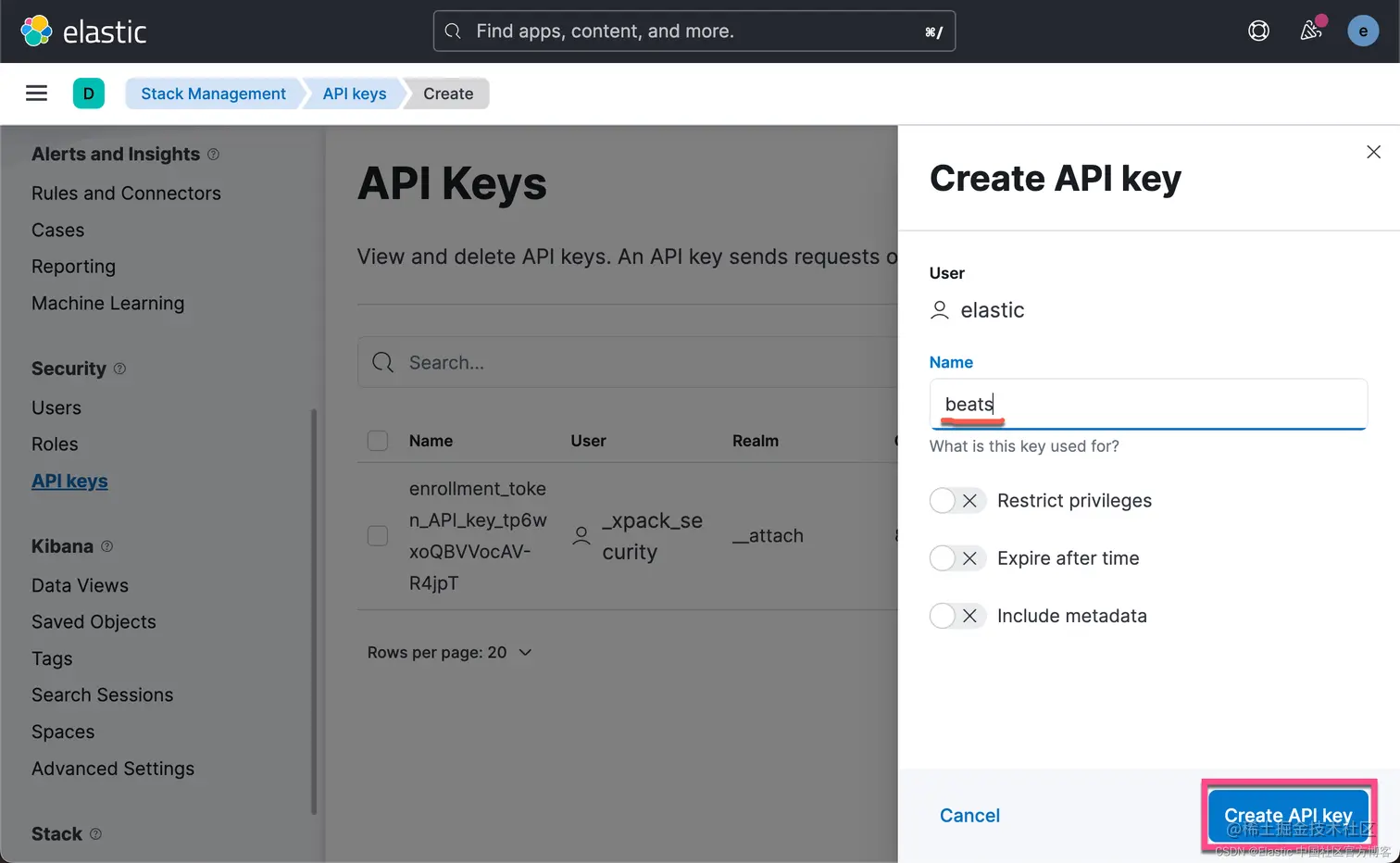Screen dimensions: 1400x863
Task: Click the enrollment_token API key name
Action: 478,536
